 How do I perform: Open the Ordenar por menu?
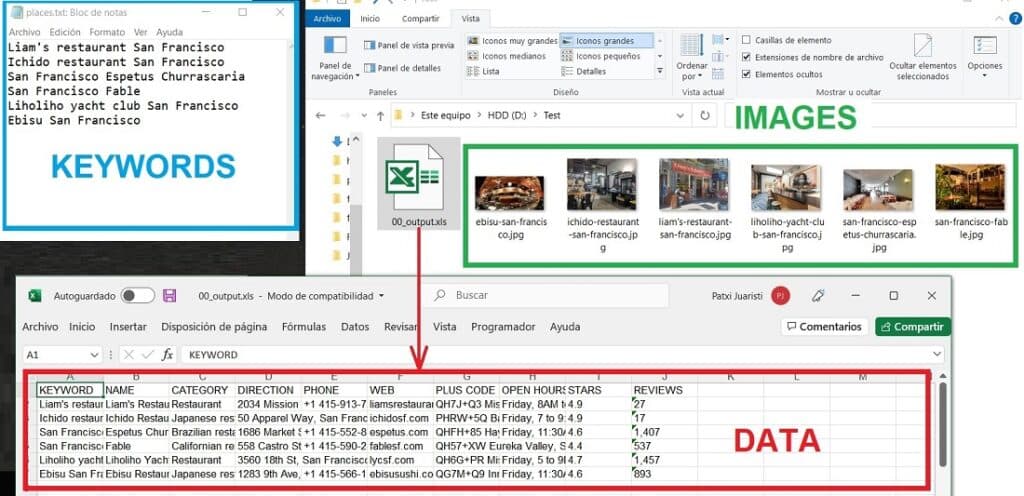(x=692, y=57)
